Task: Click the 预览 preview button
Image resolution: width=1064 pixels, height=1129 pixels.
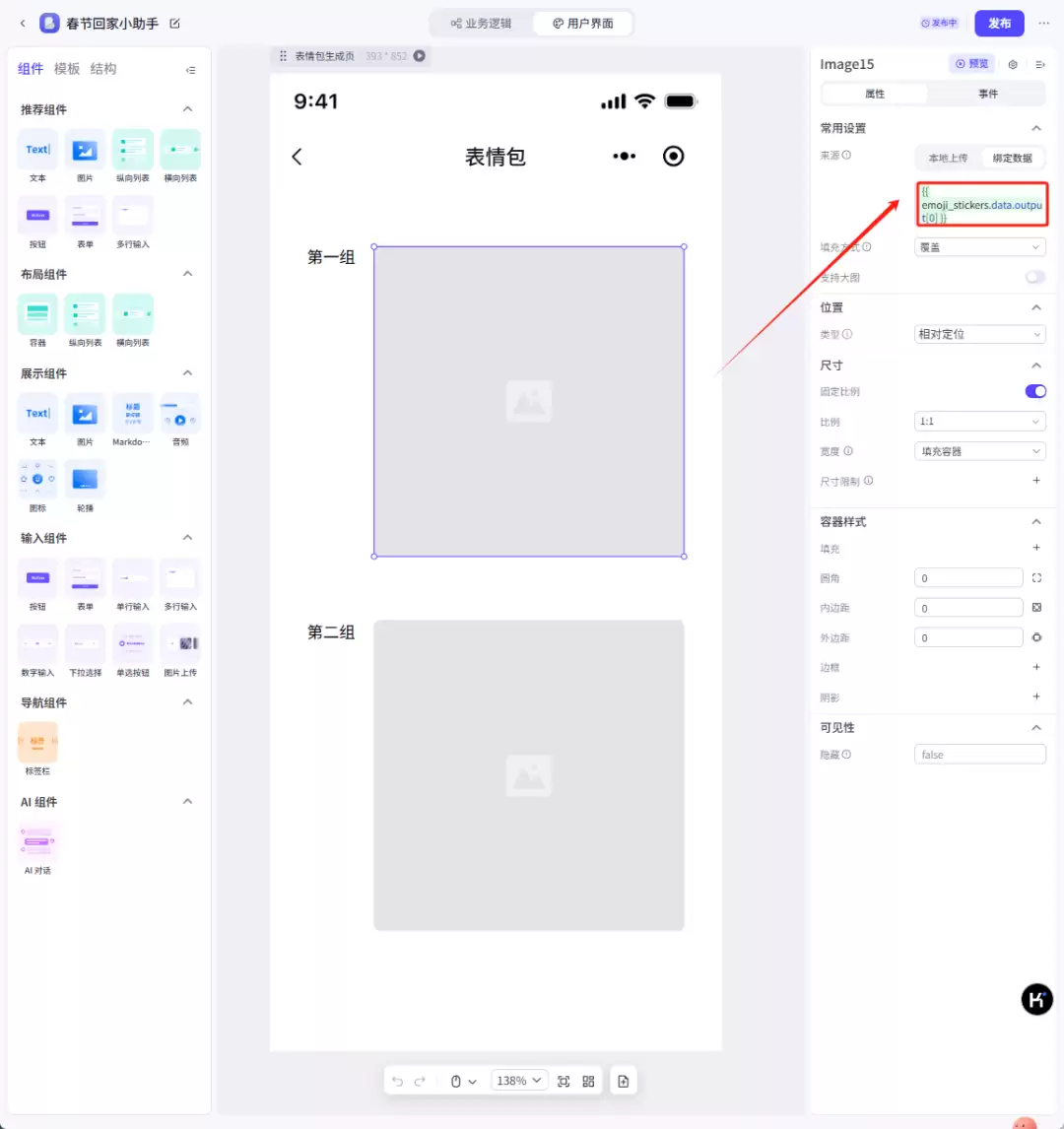Action: click(970, 63)
